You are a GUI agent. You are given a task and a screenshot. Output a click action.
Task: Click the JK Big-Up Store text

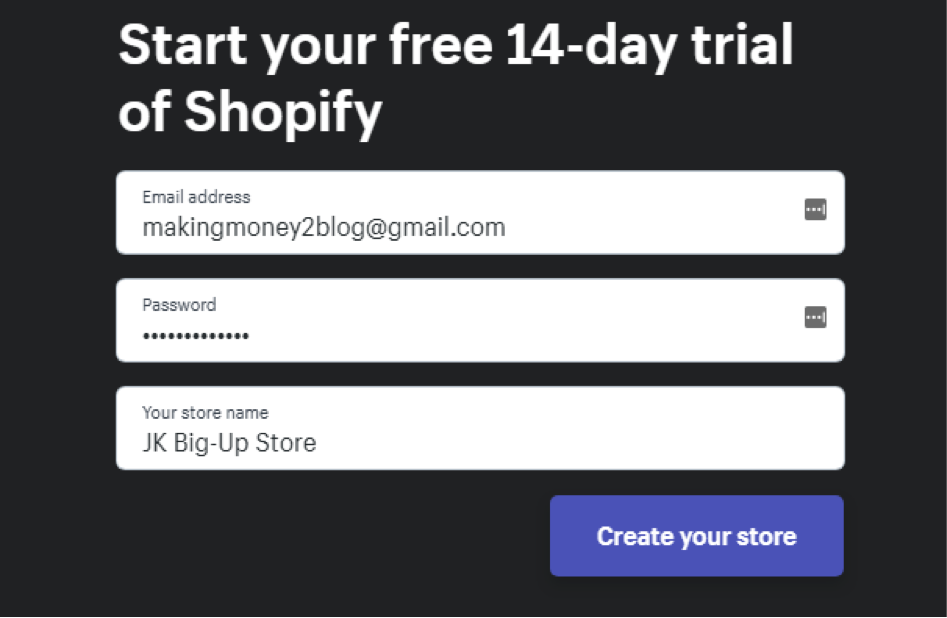click(229, 443)
